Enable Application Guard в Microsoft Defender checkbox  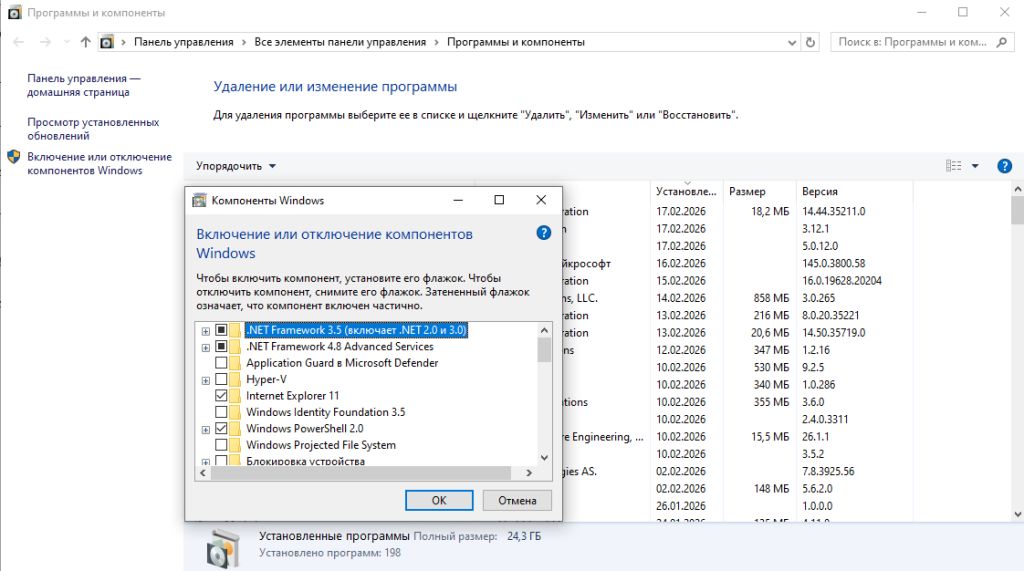point(221,363)
